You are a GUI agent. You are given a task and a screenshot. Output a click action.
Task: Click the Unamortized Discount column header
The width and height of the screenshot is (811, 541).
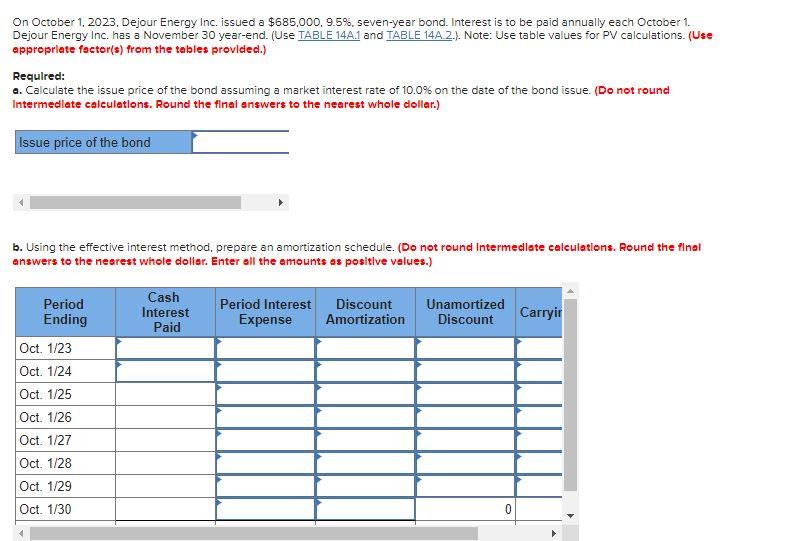point(465,312)
